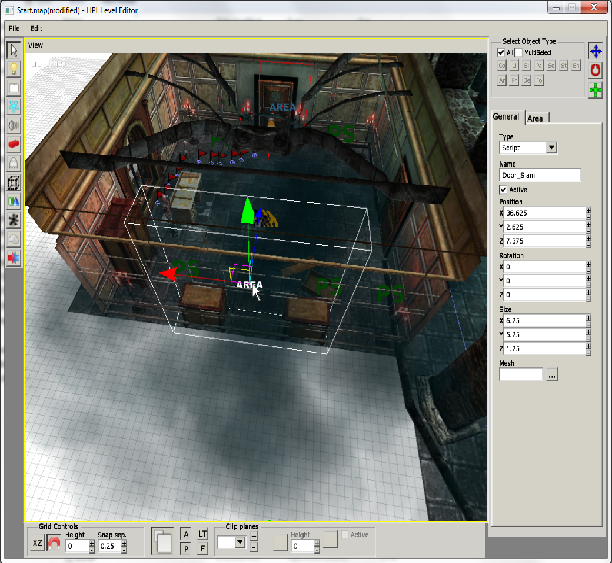Click the blue move gizmo icon

(596, 51)
